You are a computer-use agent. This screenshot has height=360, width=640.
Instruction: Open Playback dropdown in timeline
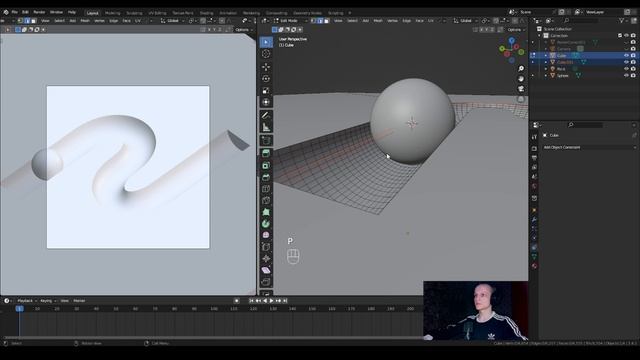coord(27,301)
